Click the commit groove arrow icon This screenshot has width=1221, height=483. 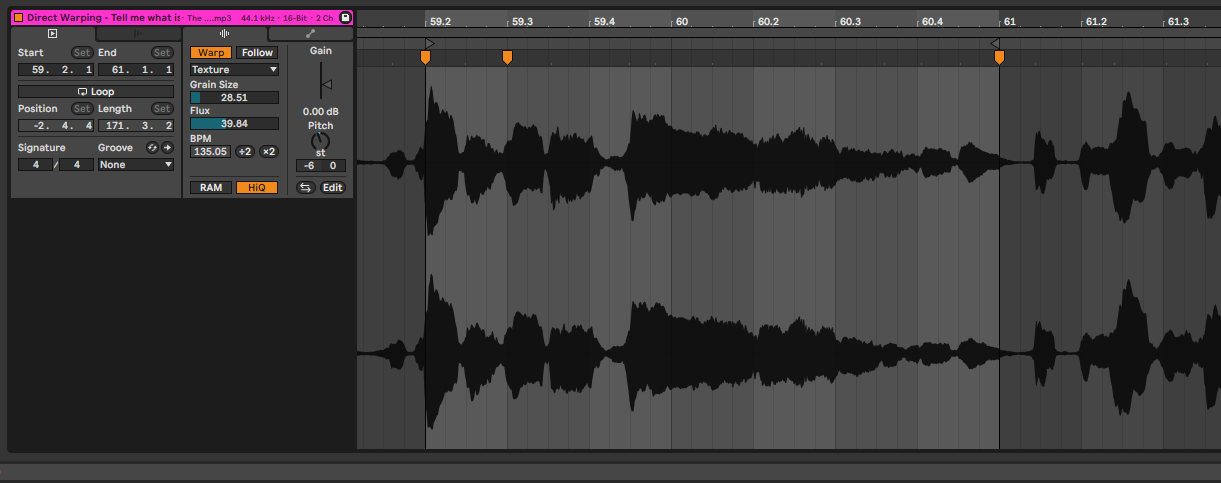click(167, 148)
